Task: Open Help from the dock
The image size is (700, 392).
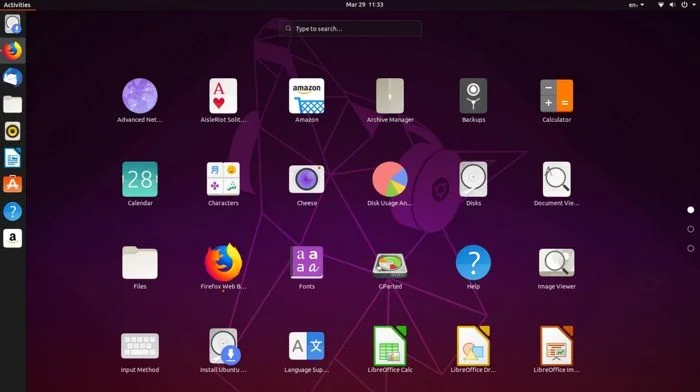Action: pyautogui.click(x=12, y=211)
